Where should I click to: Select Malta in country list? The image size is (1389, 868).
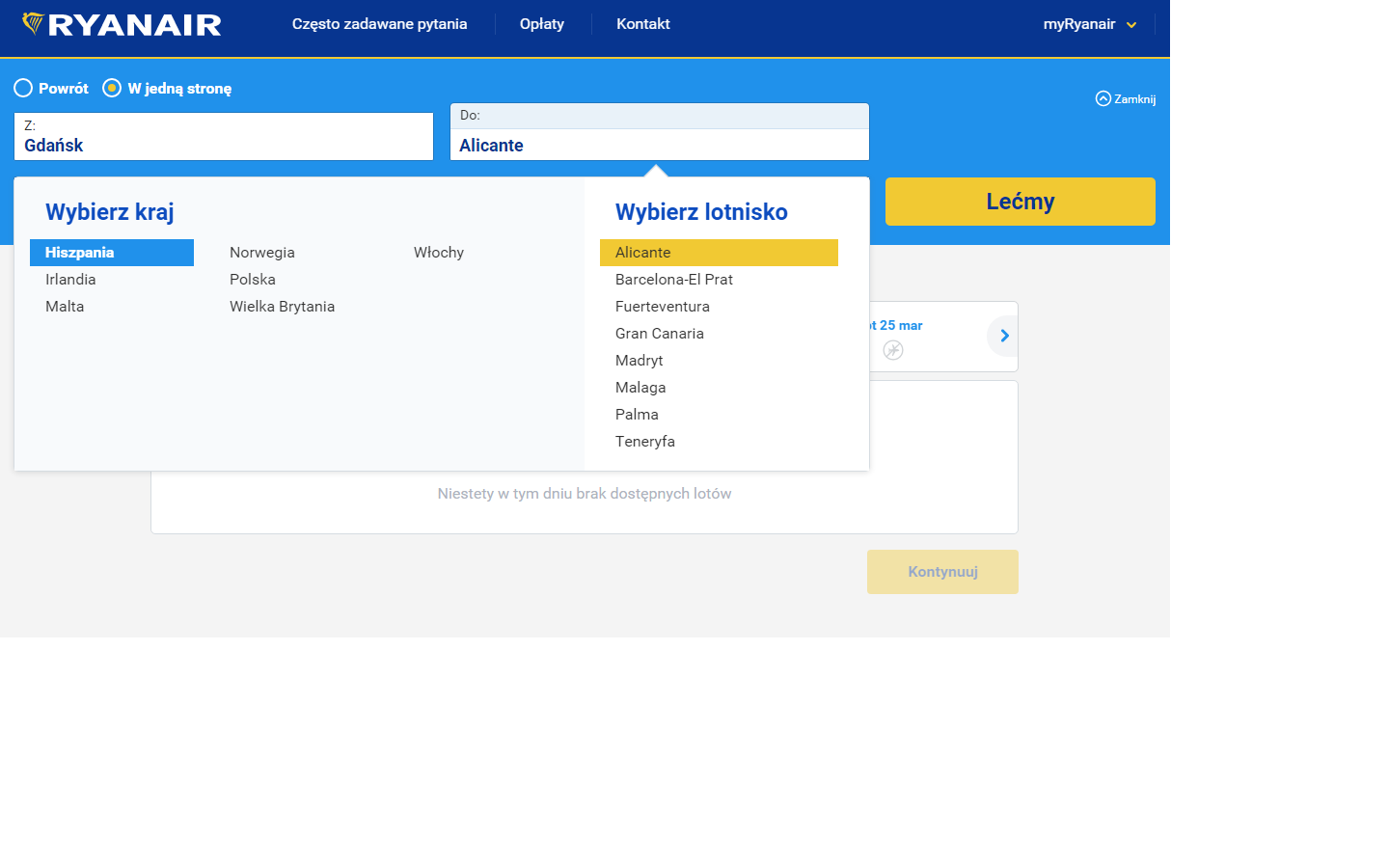click(x=65, y=307)
